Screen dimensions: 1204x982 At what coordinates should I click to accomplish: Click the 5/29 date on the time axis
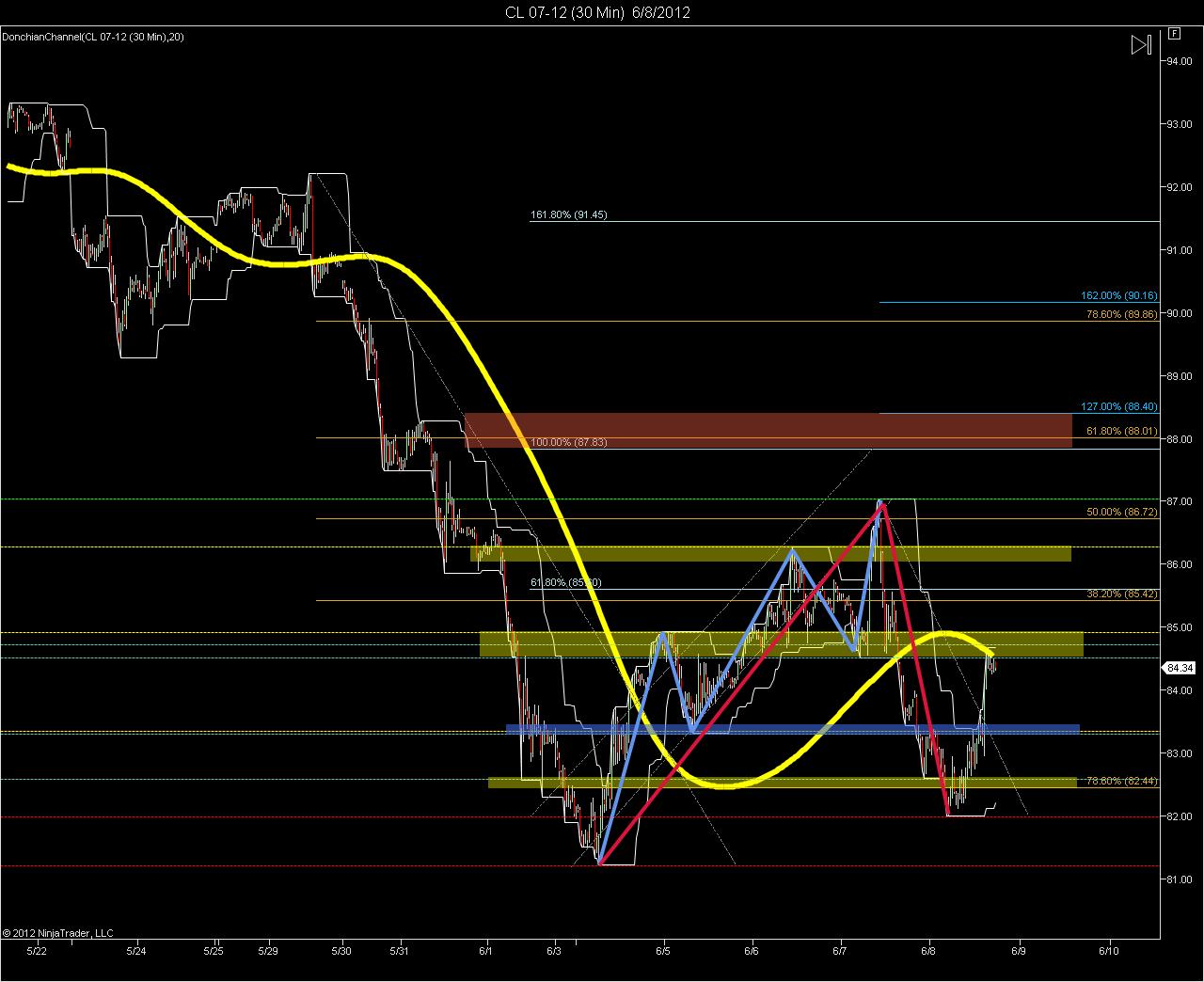click(x=267, y=952)
